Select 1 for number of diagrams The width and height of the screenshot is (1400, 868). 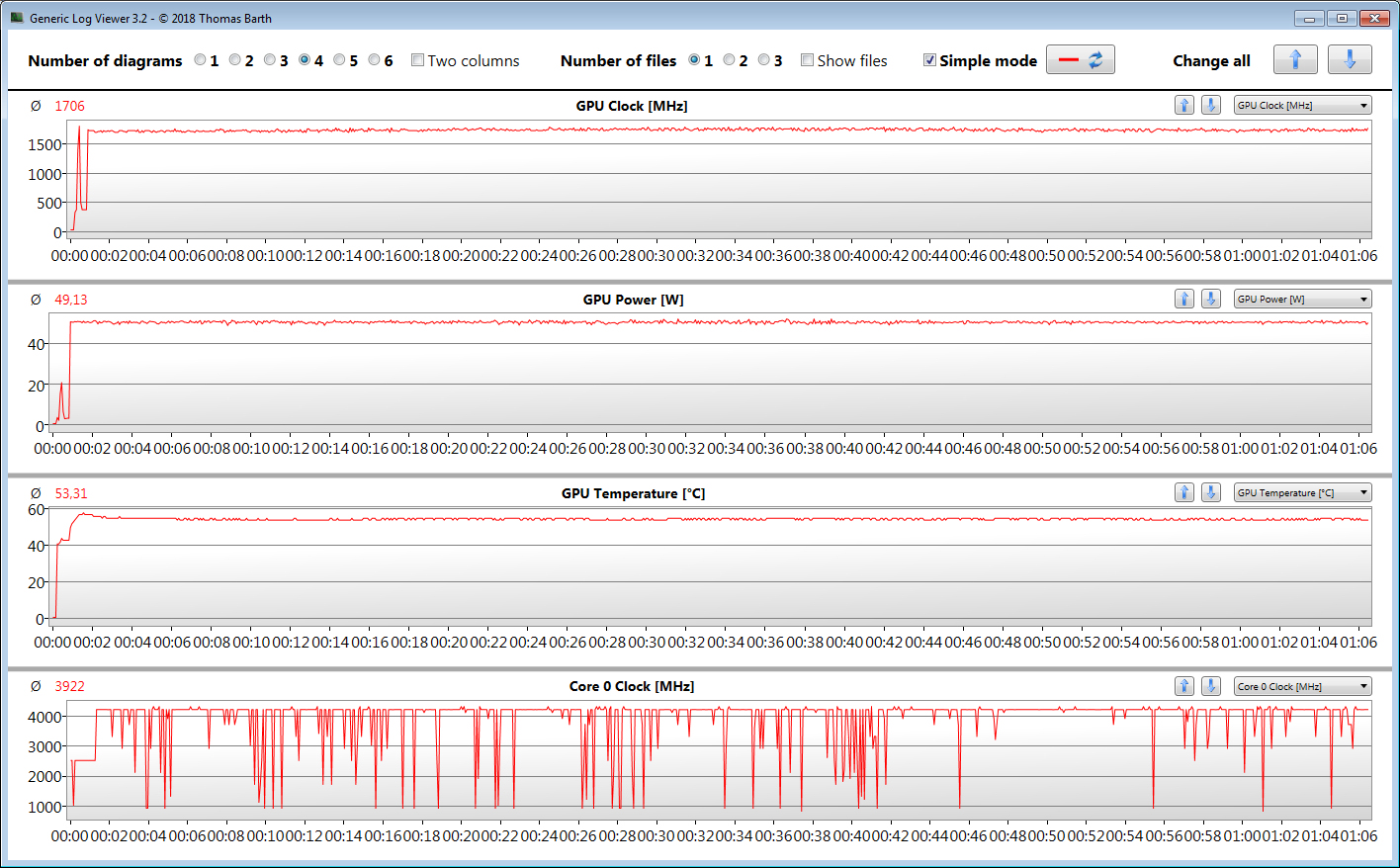201,60
